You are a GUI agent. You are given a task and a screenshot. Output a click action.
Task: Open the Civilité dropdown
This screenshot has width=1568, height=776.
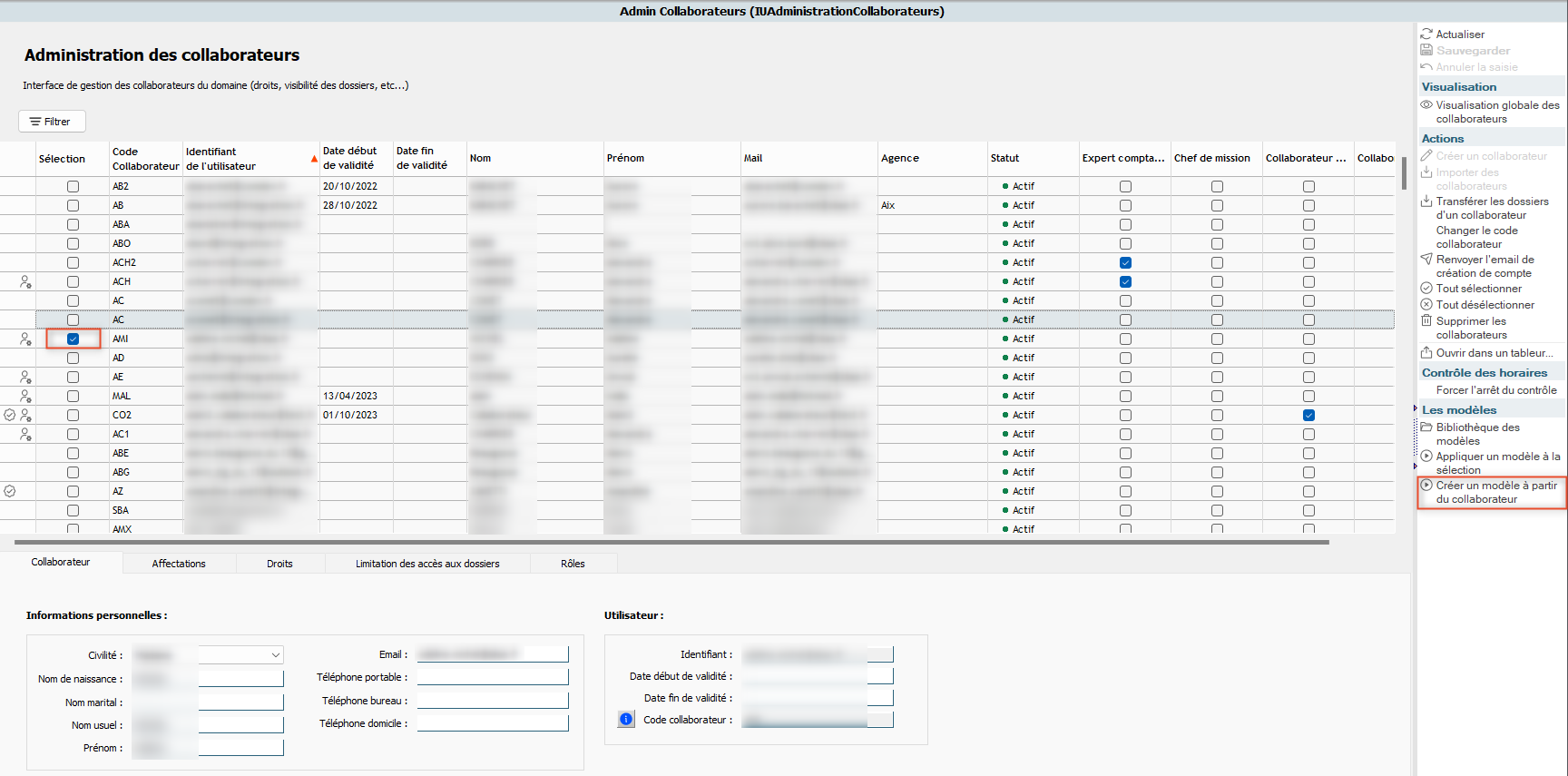[275, 654]
